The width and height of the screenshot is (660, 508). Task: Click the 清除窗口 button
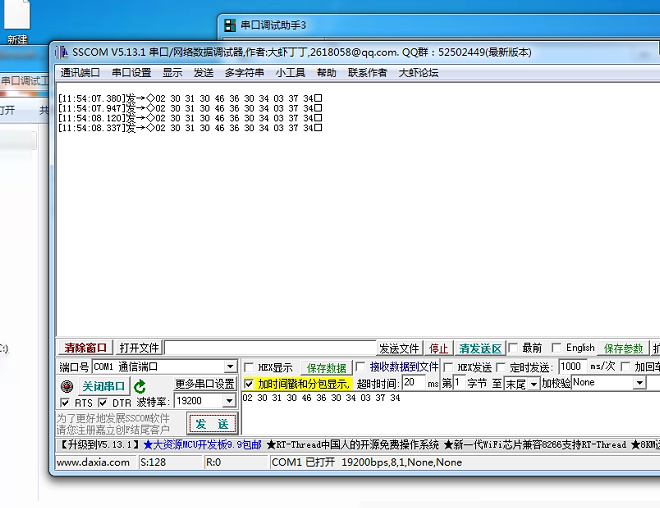[x=85, y=348]
